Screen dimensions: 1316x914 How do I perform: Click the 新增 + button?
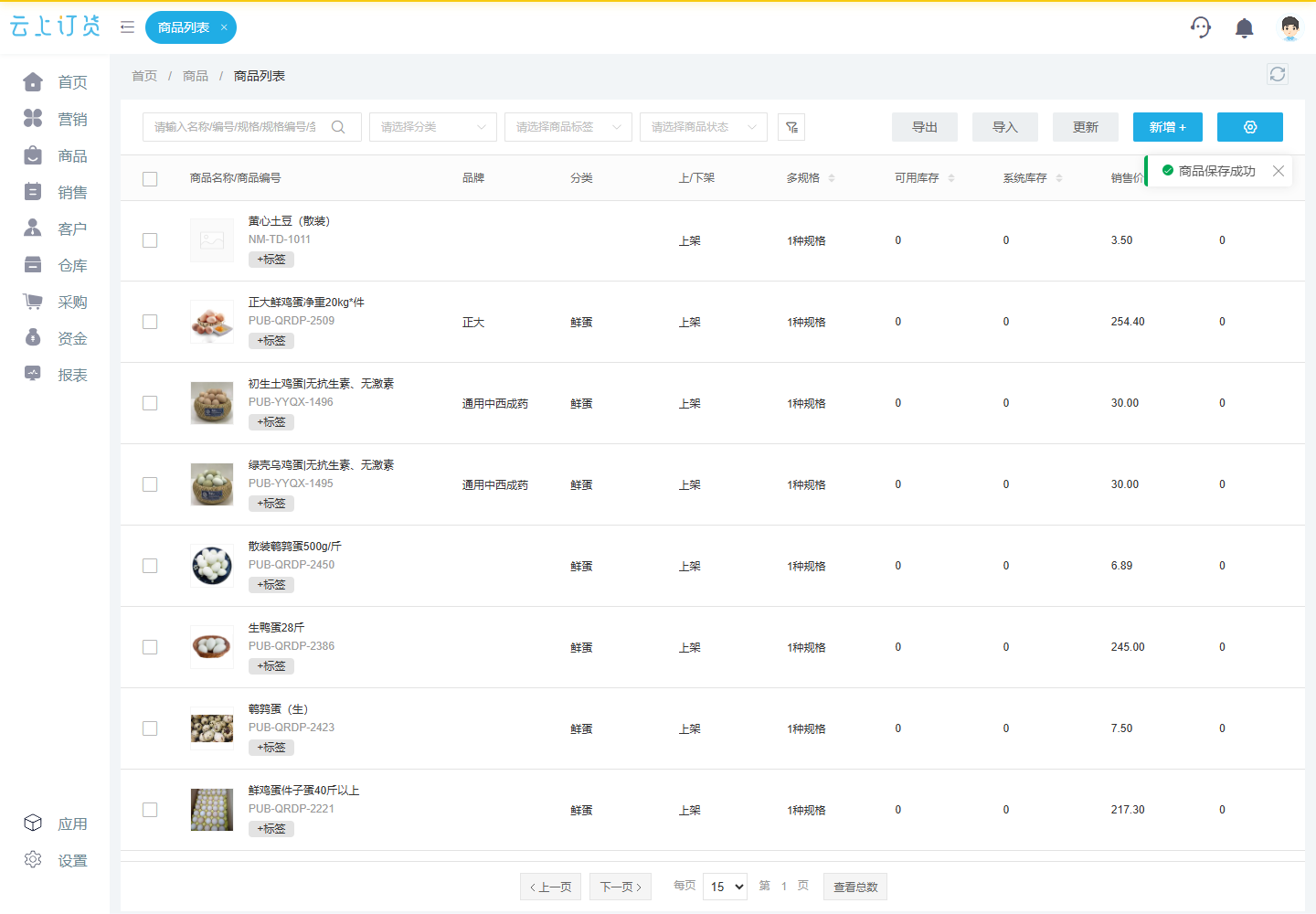tap(1168, 127)
